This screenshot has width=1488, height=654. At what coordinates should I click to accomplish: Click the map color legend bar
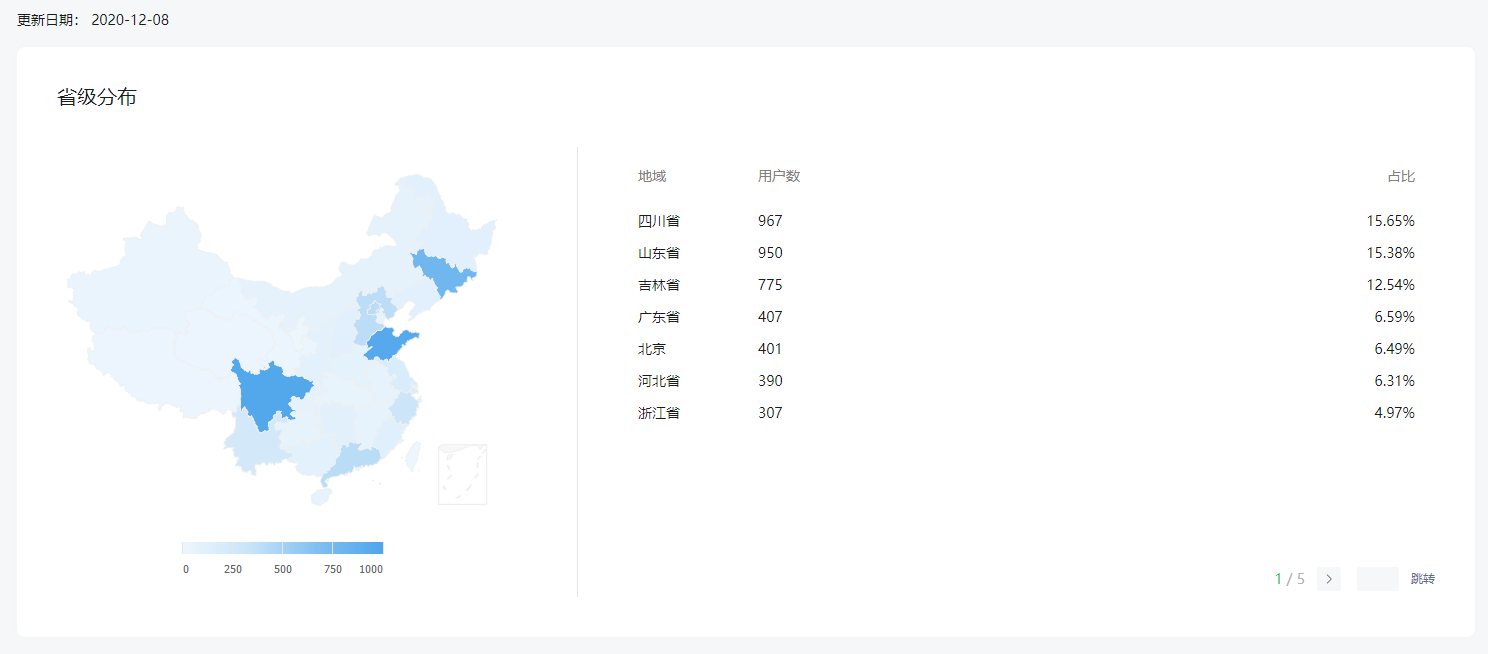(x=282, y=548)
